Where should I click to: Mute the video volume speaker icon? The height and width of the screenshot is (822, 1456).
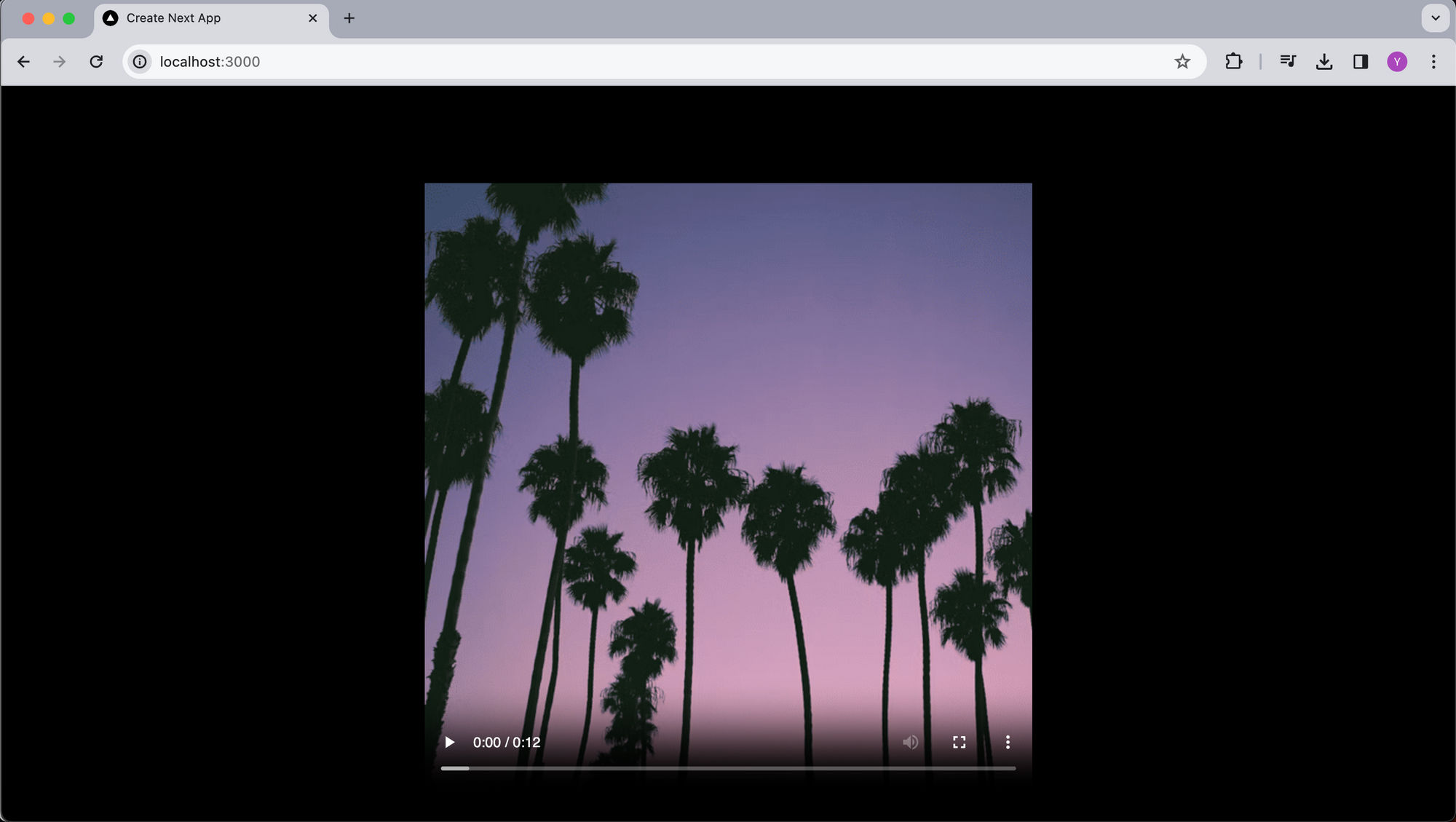pyautogui.click(x=910, y=742)
